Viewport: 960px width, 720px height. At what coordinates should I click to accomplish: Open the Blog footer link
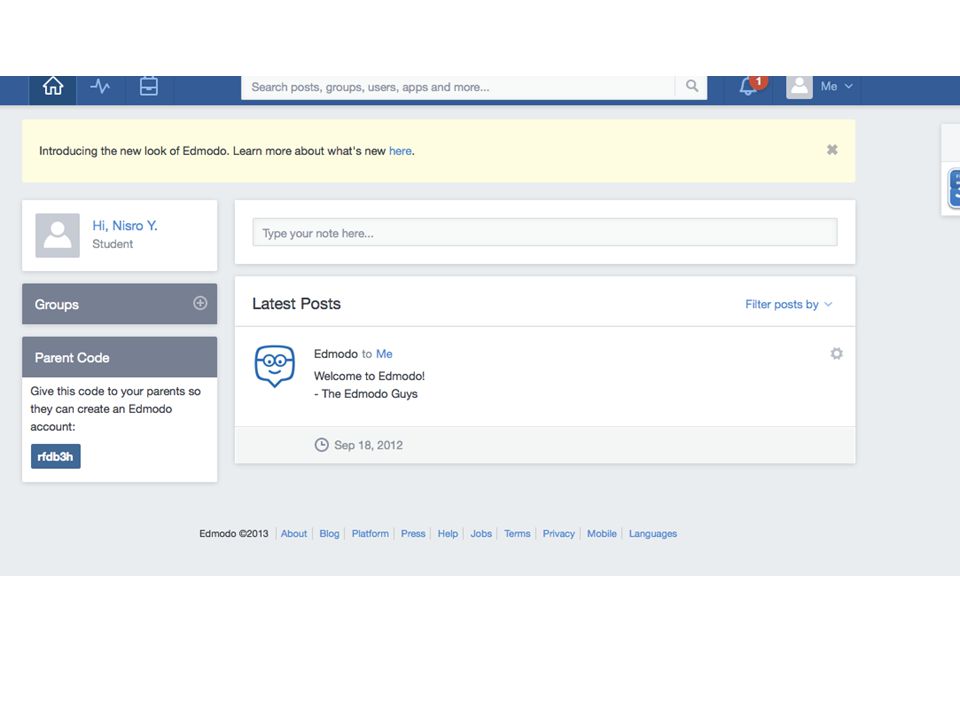click(329, 534)
